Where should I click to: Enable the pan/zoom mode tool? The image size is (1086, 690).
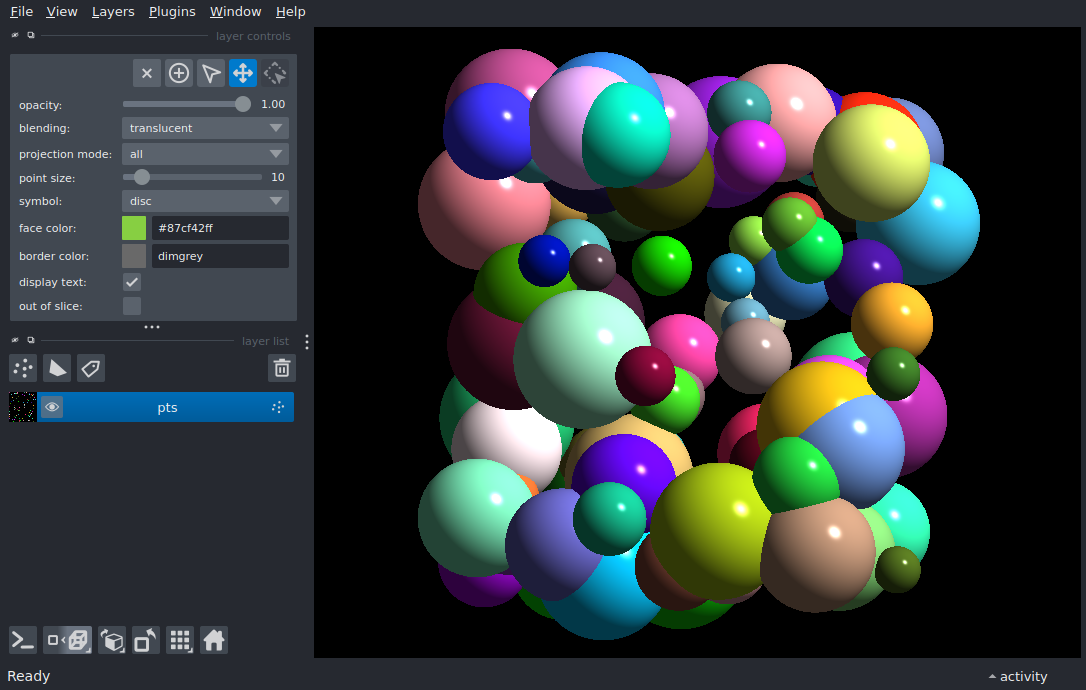tap(243, 73)
